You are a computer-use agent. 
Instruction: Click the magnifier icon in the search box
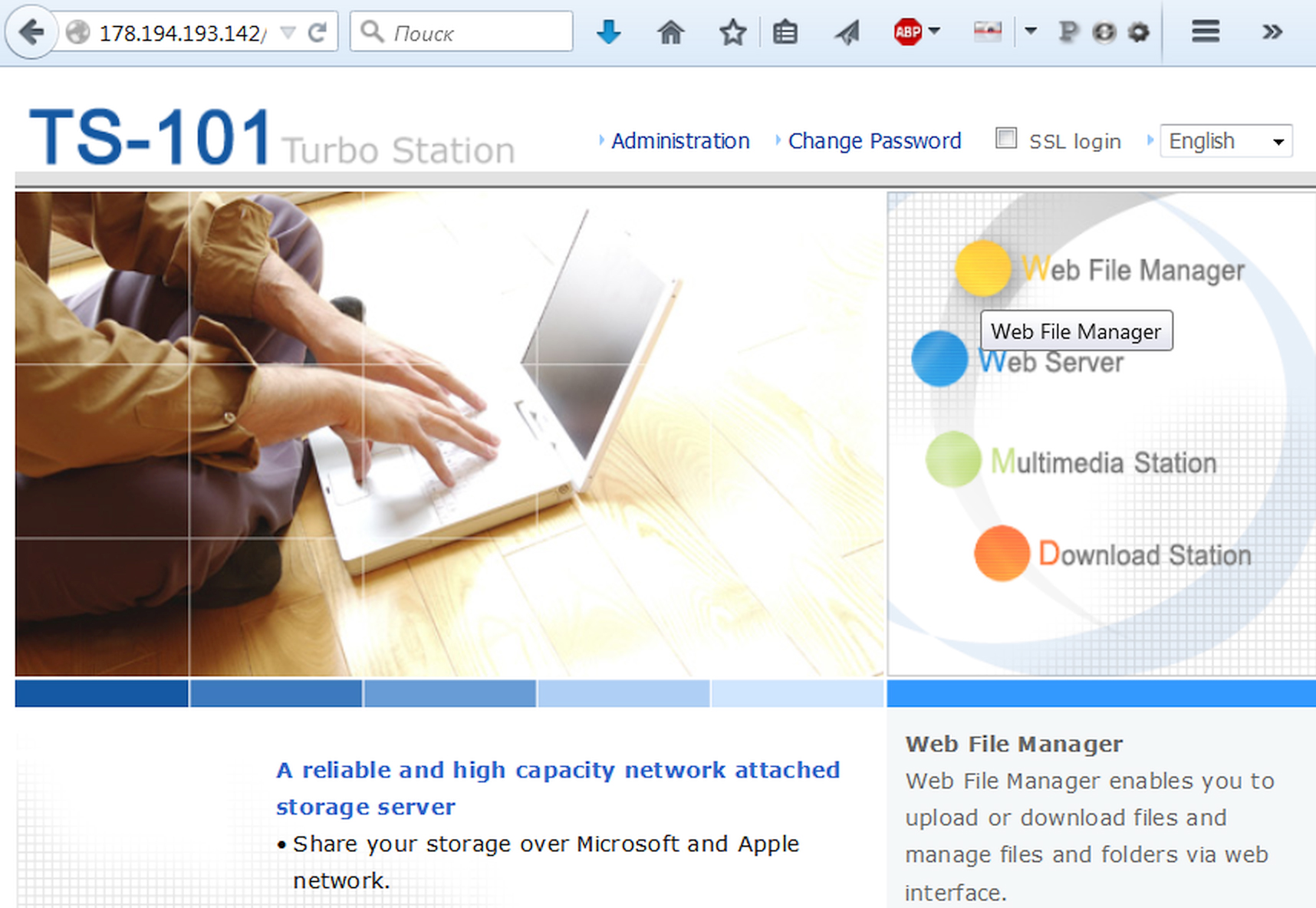coord(372,31)
